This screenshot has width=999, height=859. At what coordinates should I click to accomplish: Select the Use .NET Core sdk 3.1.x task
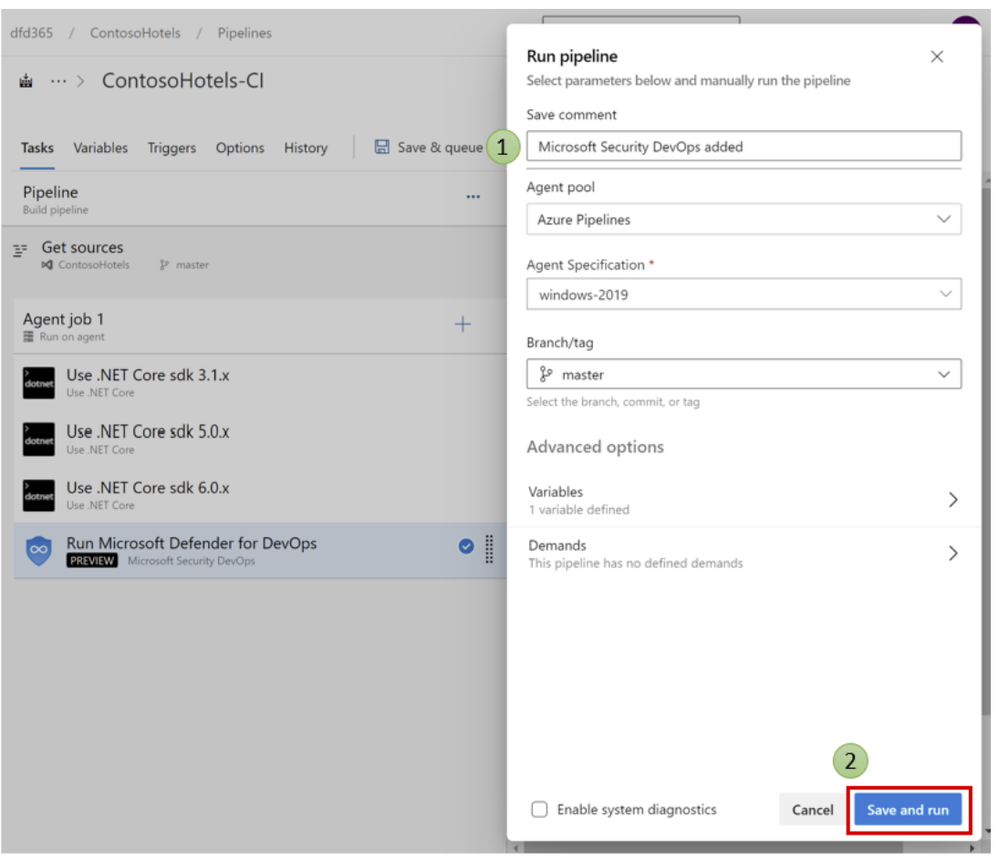(x=260, y=383)
